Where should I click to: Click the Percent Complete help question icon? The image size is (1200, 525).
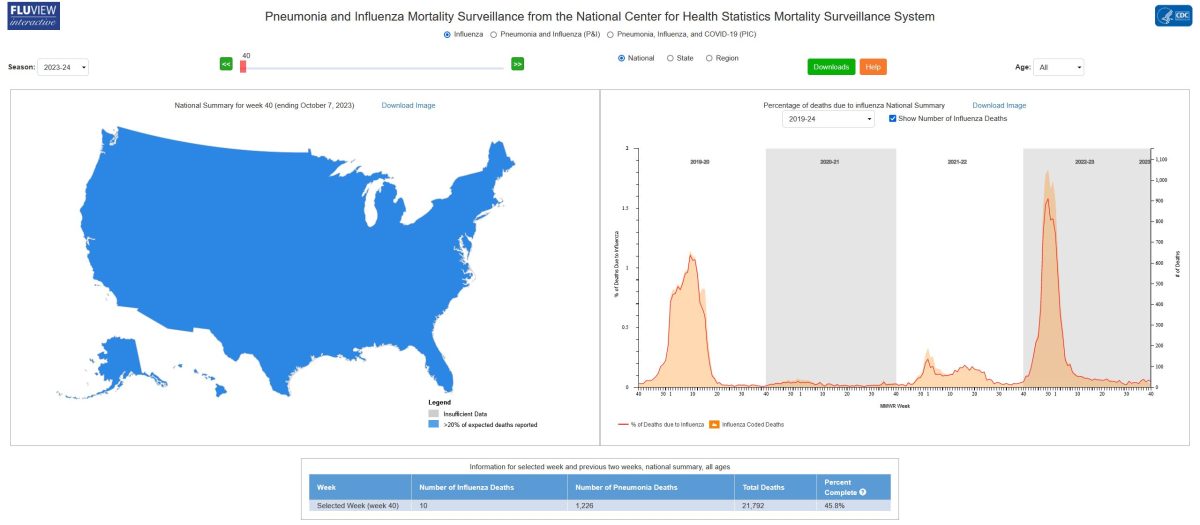[862, 492]
